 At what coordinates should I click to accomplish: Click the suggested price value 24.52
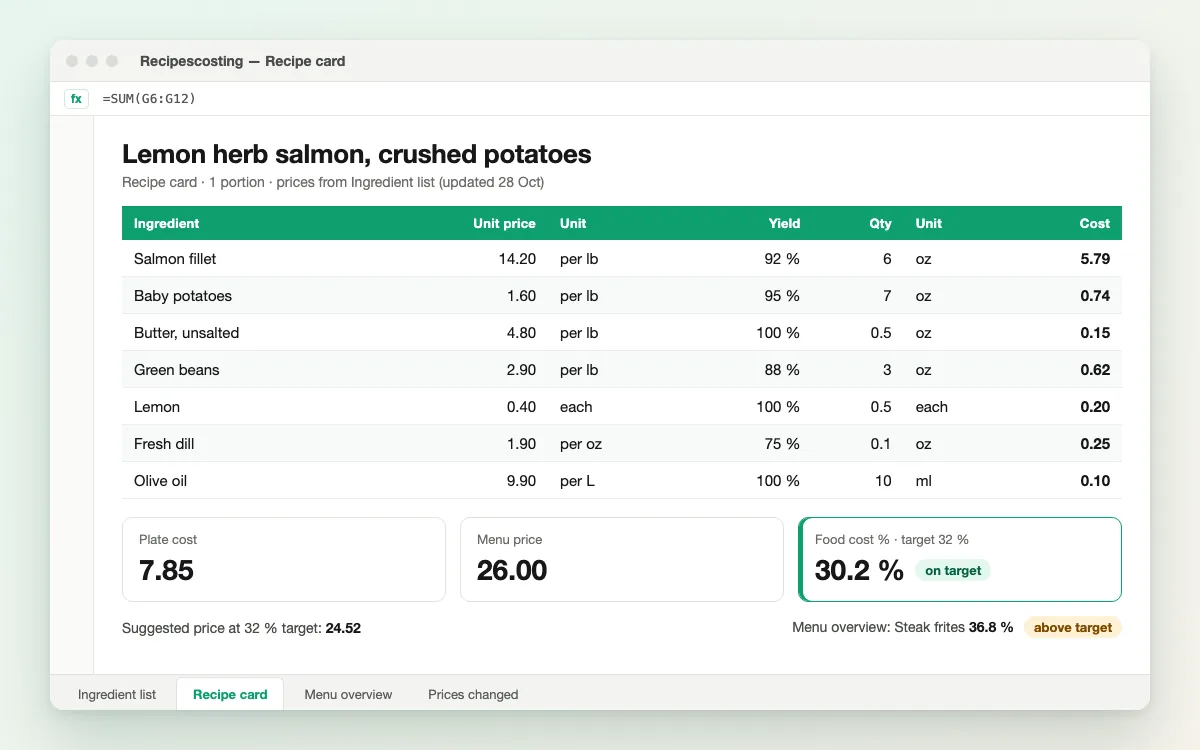343,628
